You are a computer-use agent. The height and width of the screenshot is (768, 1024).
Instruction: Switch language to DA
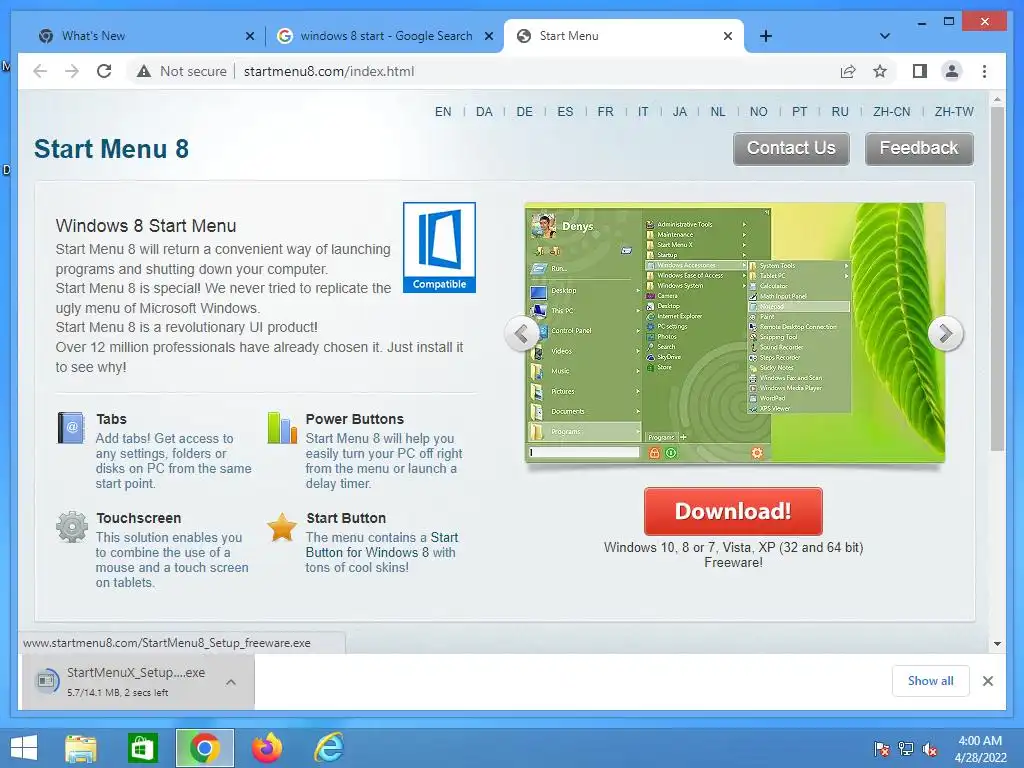click(484, 112)
